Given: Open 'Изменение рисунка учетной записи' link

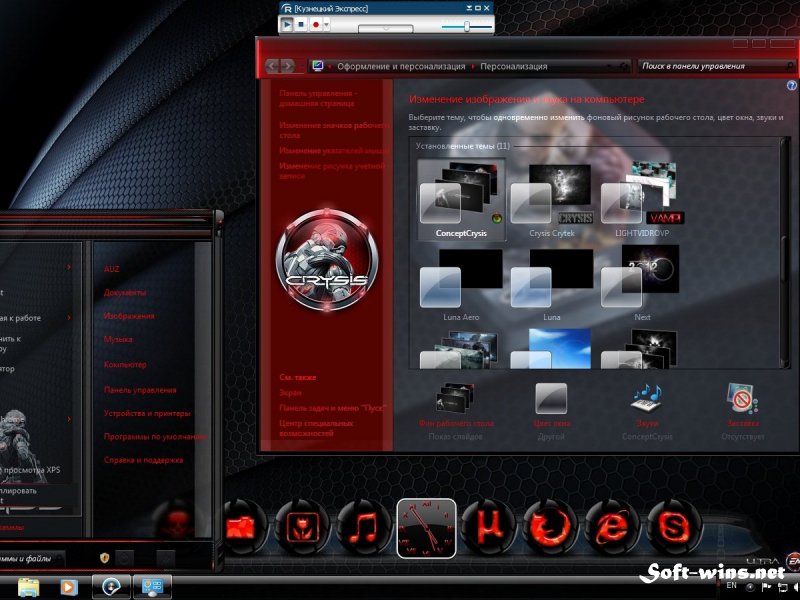Looking at the screenshot, I should point(332,171).
